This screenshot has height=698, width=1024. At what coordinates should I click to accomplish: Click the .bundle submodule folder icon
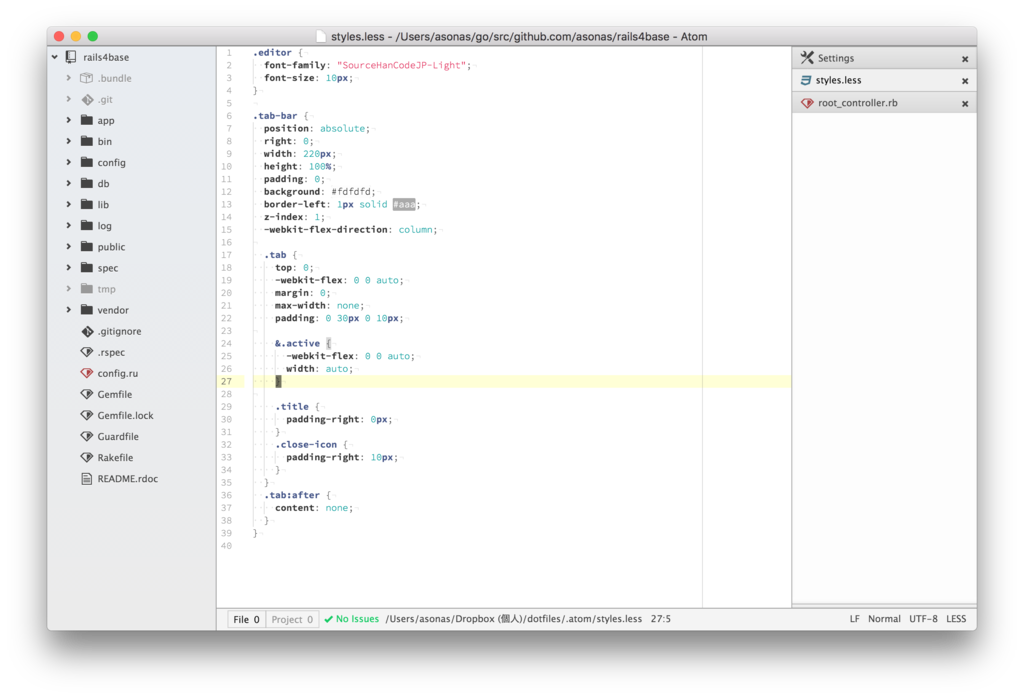[86, 78]
